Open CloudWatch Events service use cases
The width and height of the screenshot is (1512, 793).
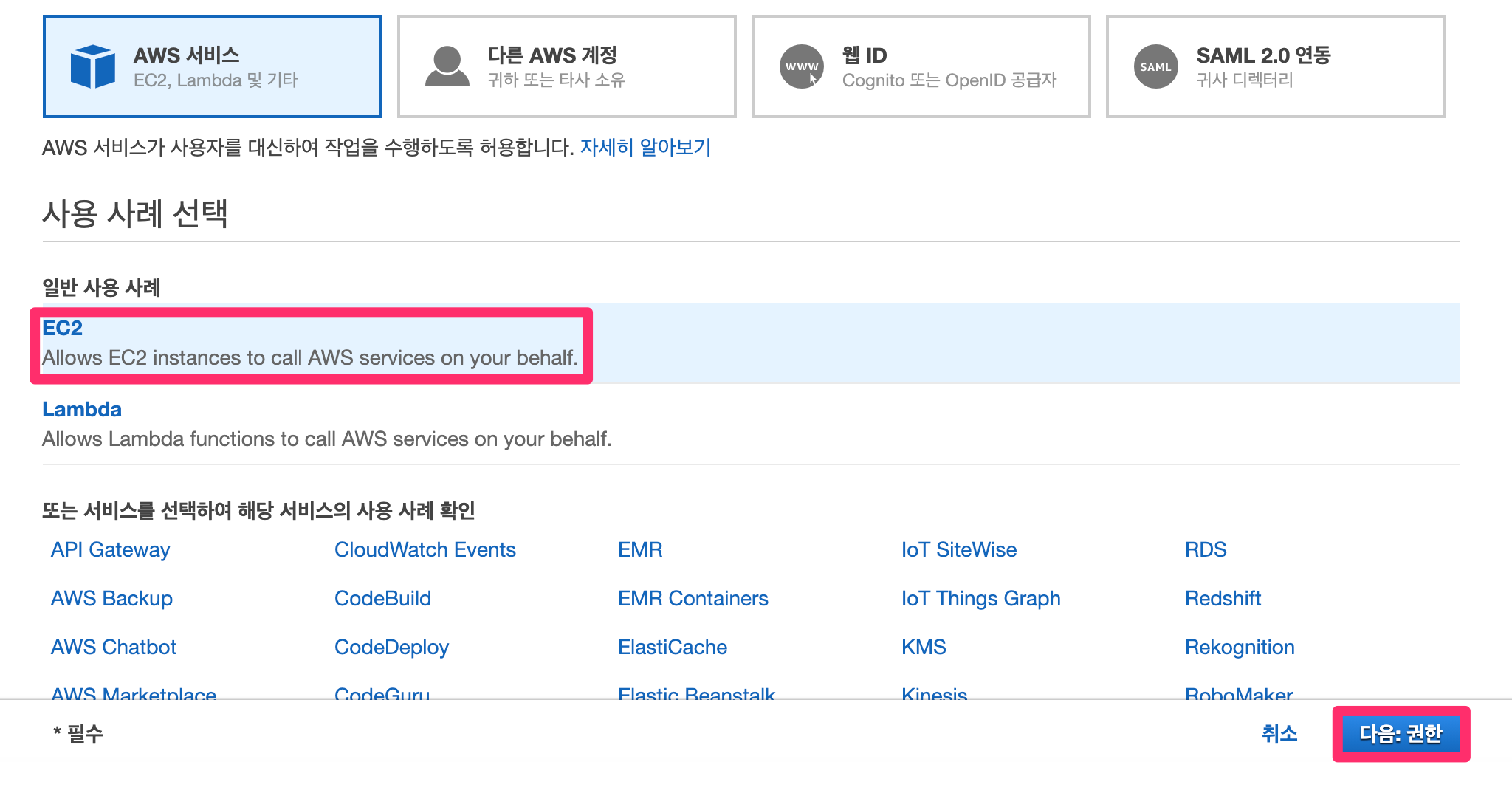[x=425, y=549]
